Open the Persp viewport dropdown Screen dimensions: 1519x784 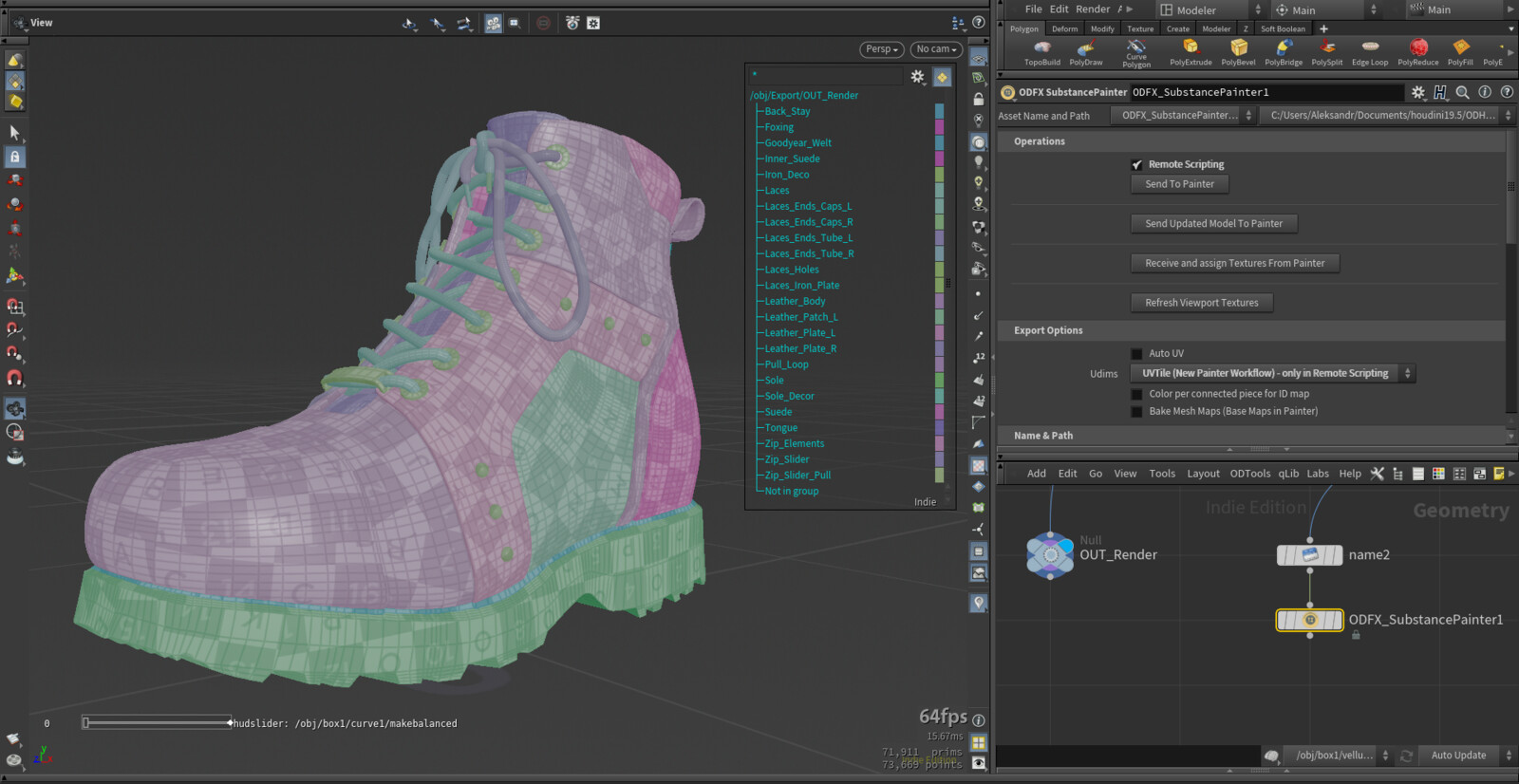[882, 49]
